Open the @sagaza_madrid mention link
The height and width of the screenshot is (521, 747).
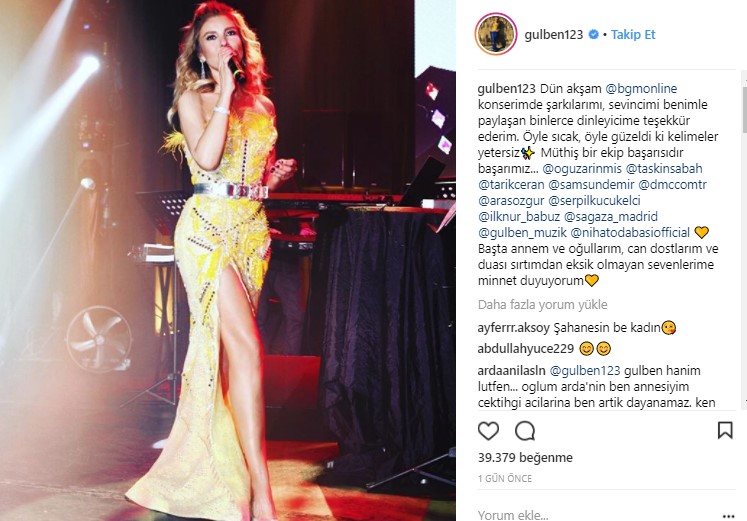[611, 217]
